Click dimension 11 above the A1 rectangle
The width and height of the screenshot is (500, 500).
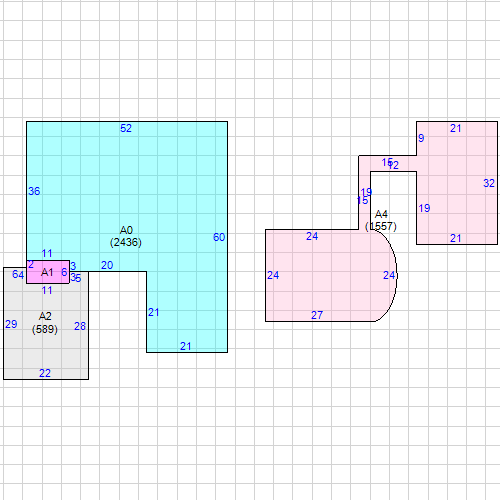tap(47, 253)
